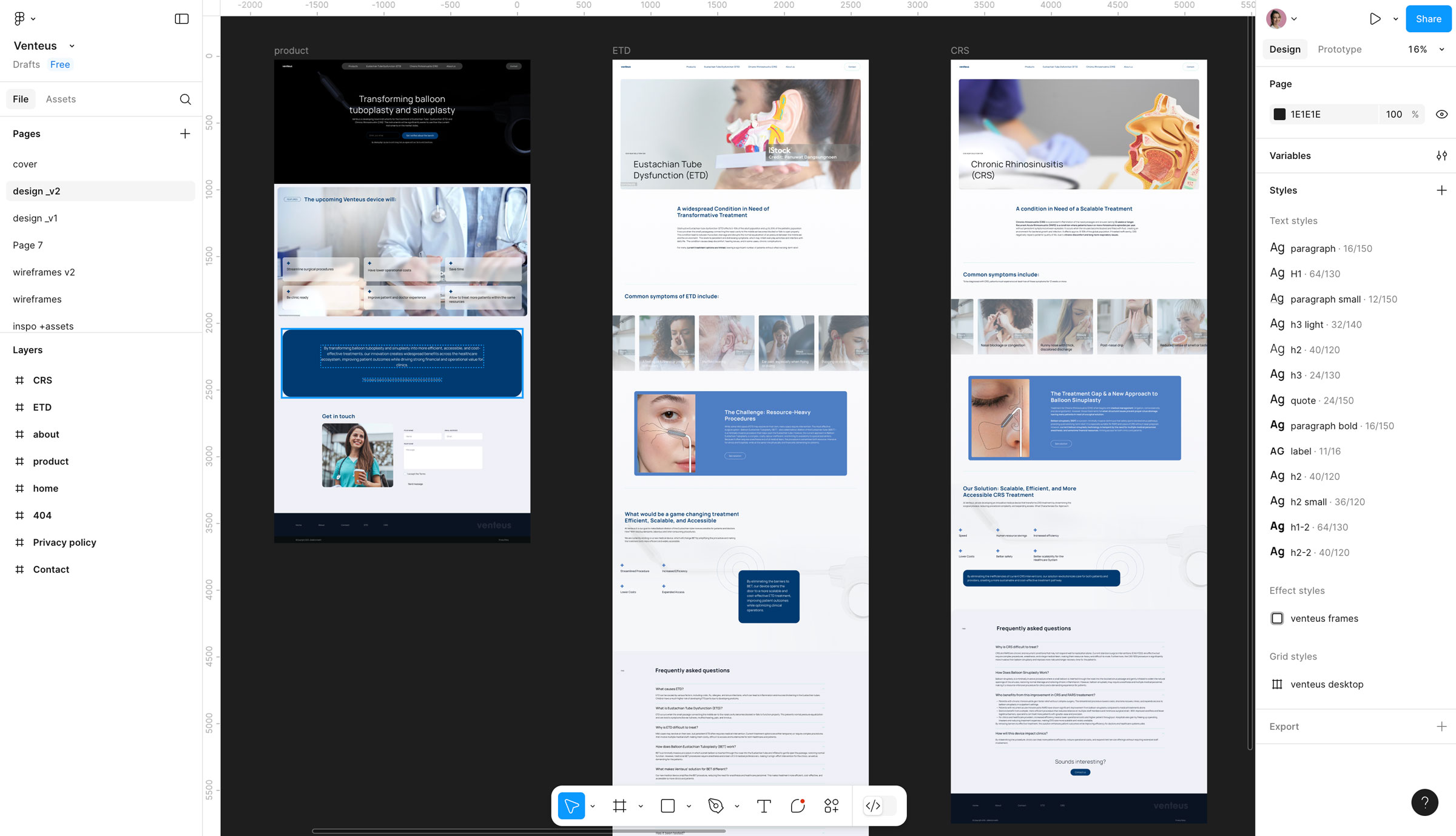Select the Comment tool

[798, 806]
